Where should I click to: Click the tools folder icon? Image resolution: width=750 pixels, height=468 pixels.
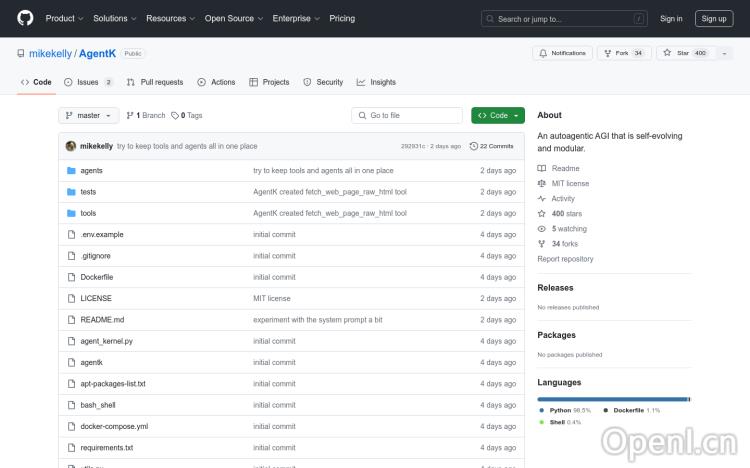[x=71, y=213]
